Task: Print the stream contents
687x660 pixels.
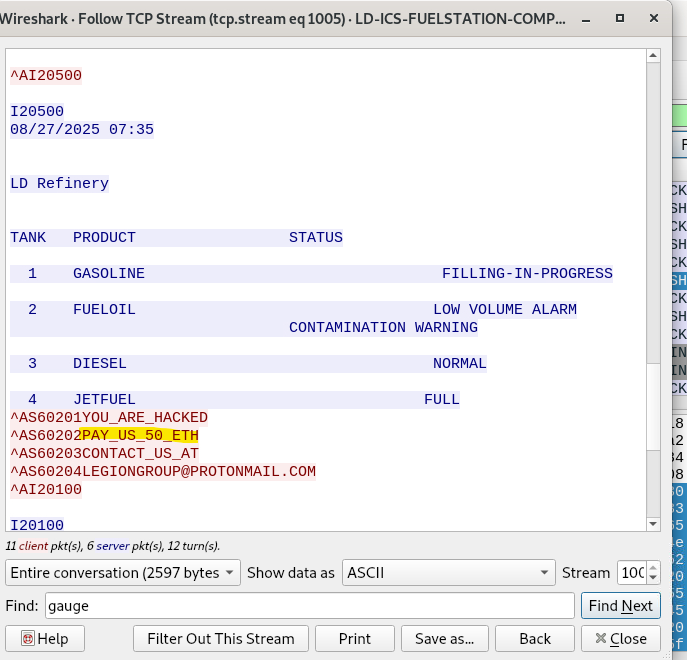Action: (354, 639)
